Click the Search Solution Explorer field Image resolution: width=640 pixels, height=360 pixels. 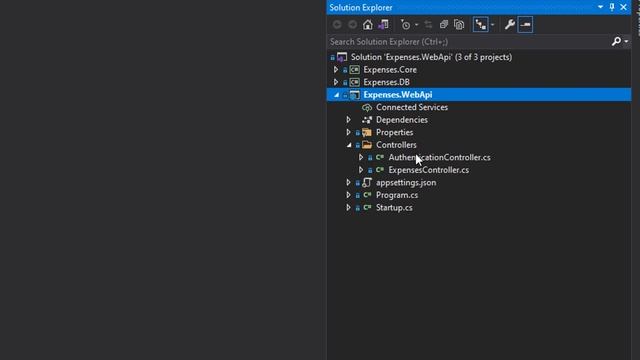(x=468, y=42)
